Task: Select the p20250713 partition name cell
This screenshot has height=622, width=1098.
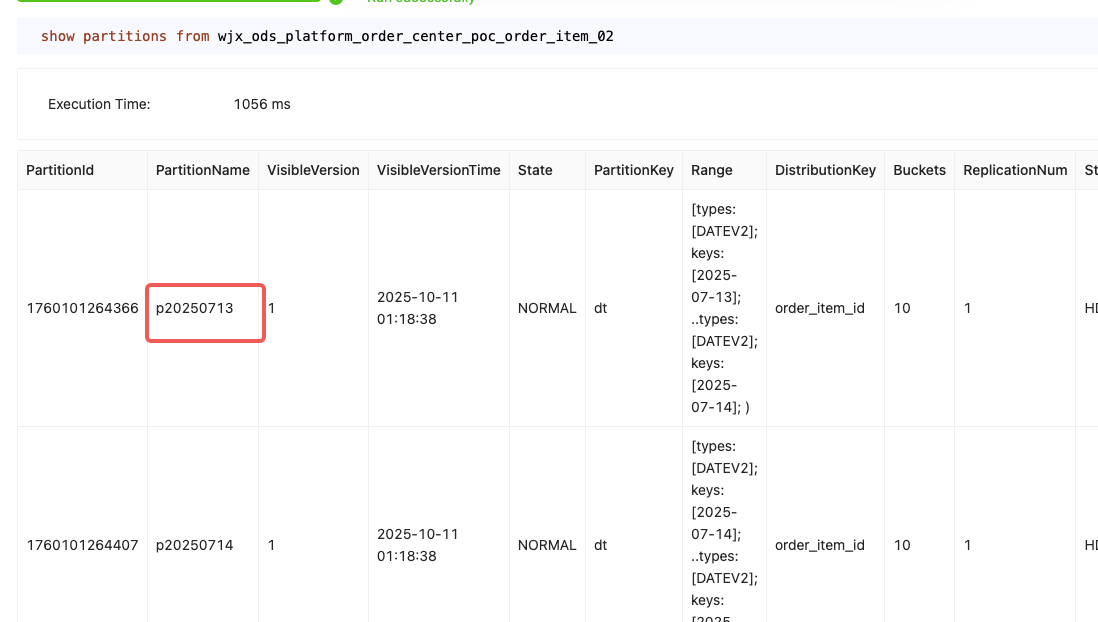Action: 195,308
